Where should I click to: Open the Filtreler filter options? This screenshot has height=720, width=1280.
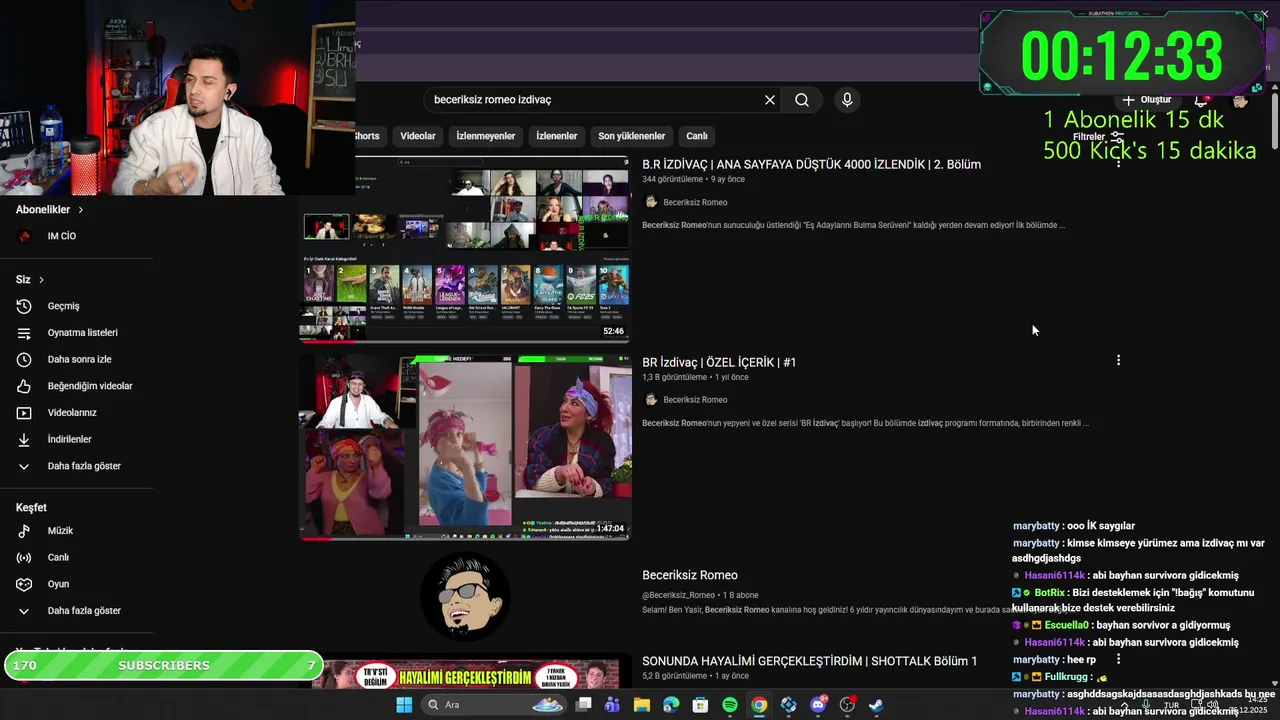pyautogui.click(x=1098, y=137)
